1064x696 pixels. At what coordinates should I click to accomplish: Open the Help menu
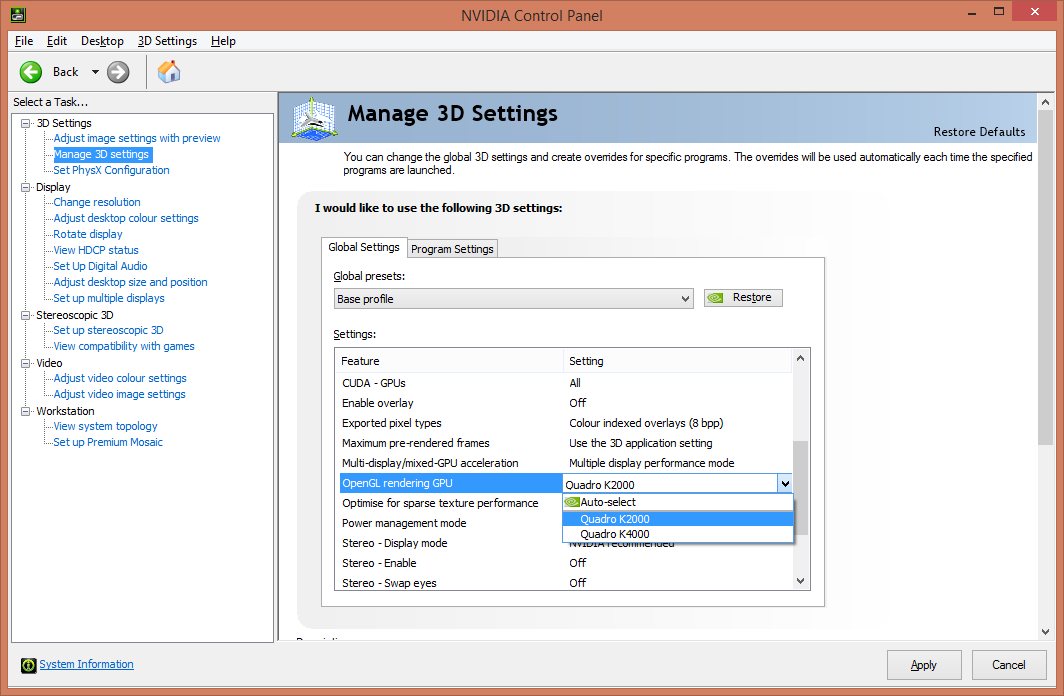tap(223, 41)
